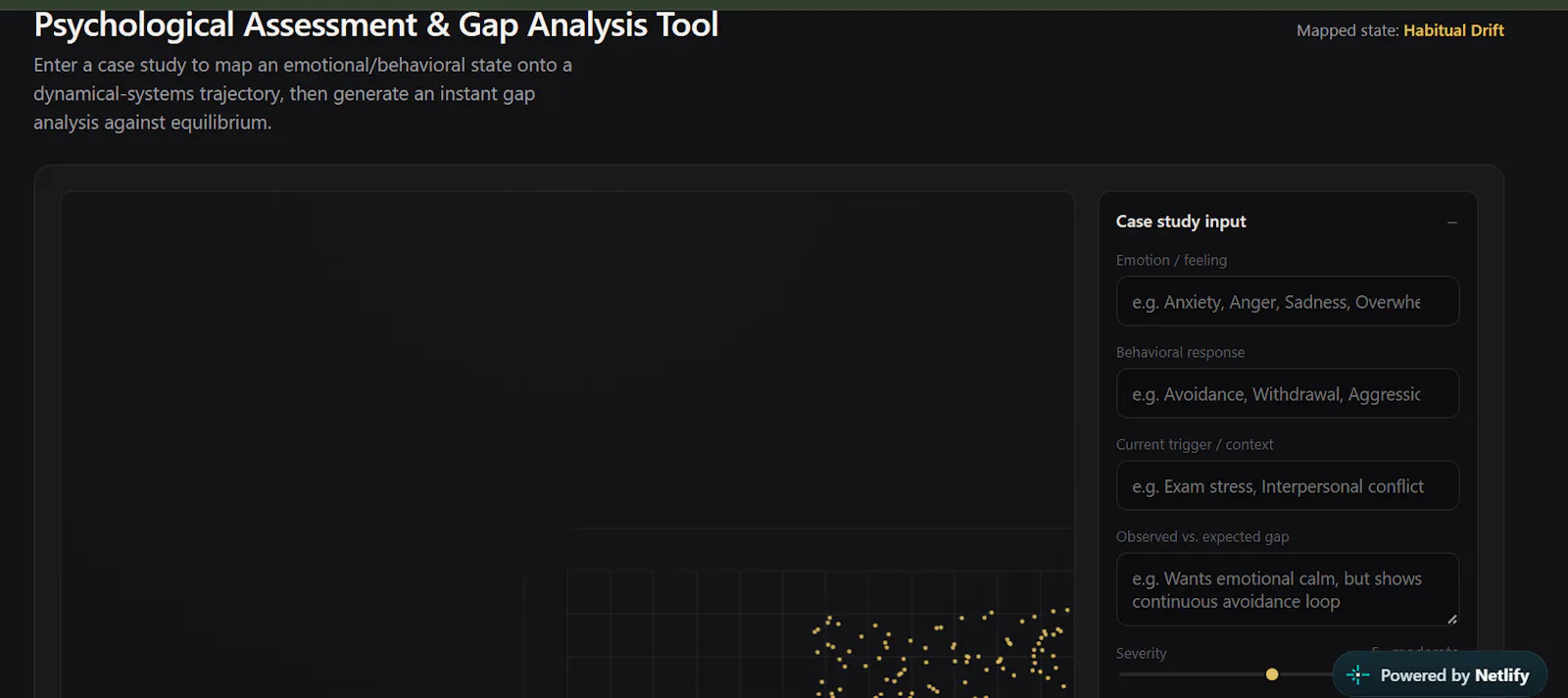Click the 'Current trigger / context' label
Viewport: 1568px width, 698px height.
pos(1195,444)
